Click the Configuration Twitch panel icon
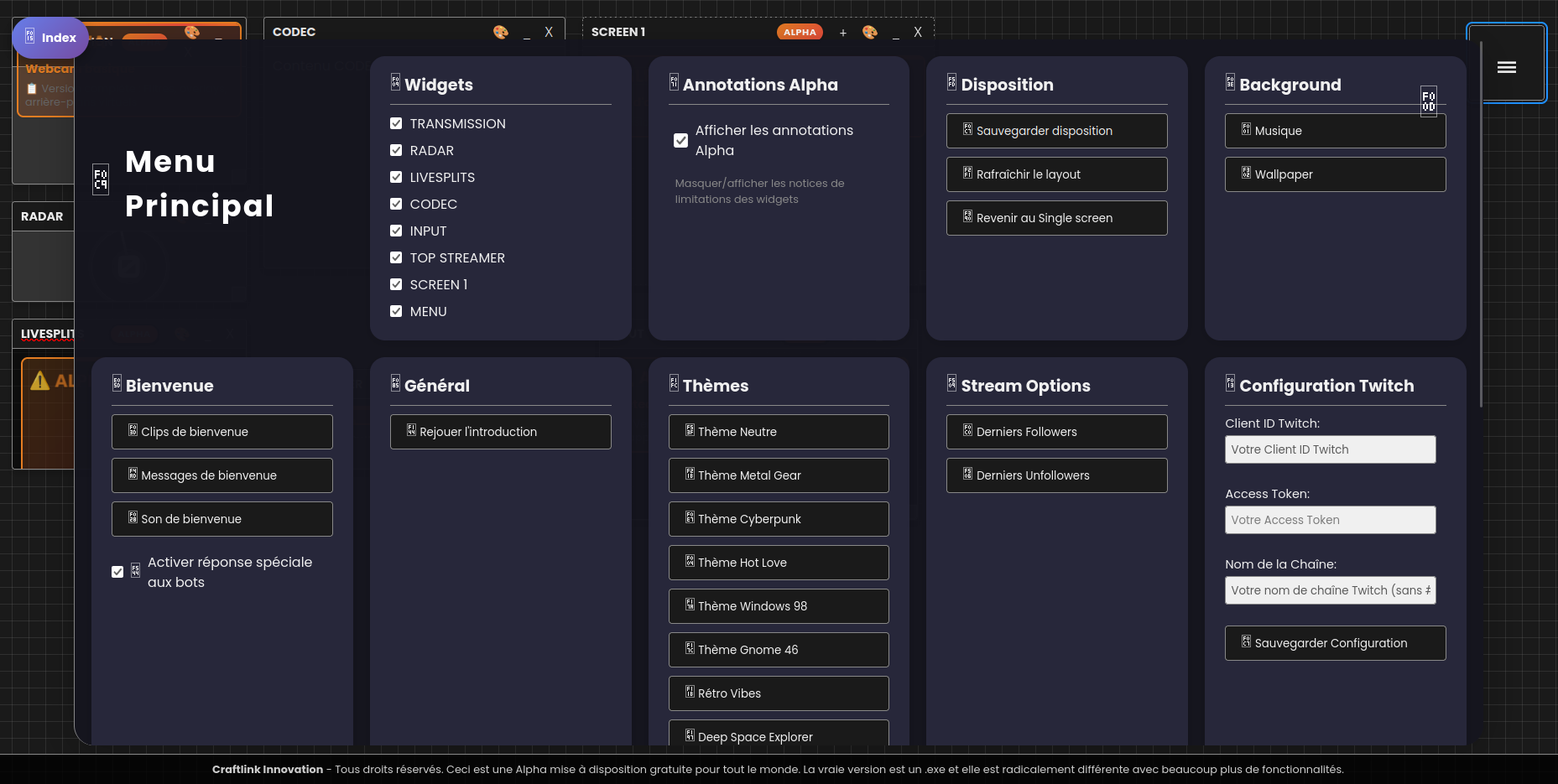 (1230, 382)
